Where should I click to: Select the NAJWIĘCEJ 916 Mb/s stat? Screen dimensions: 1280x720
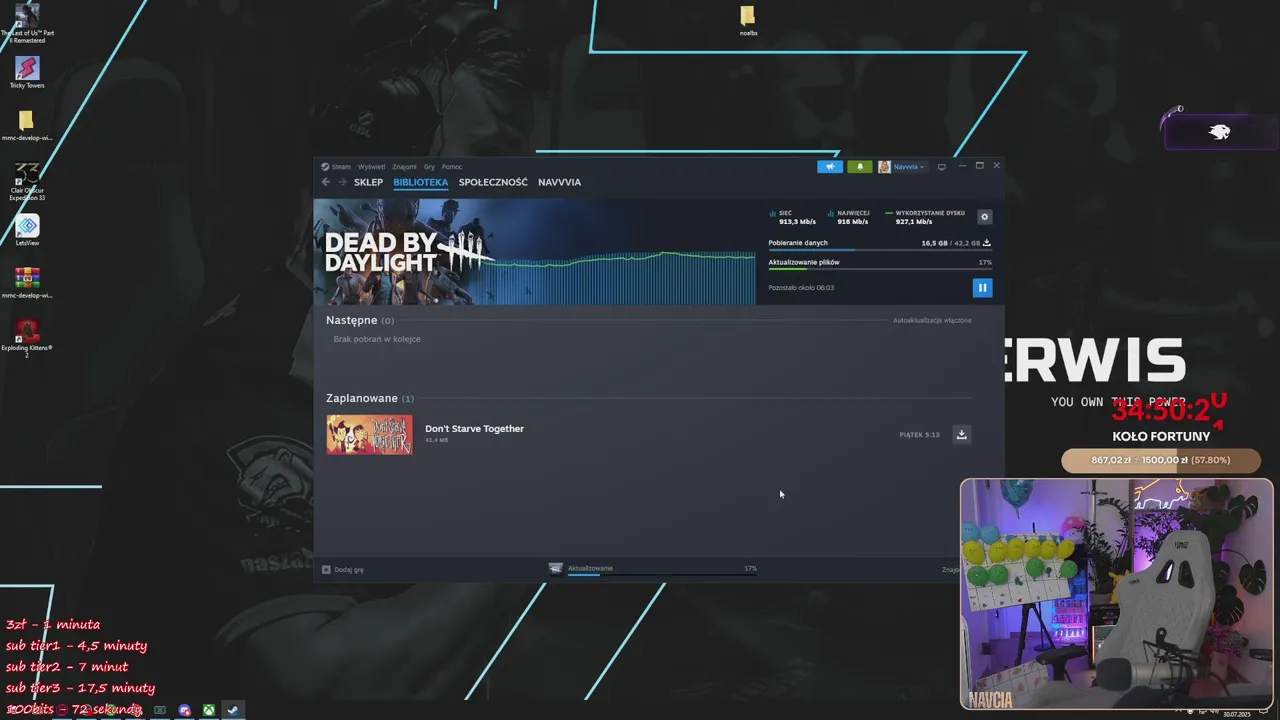pyautogui.click(x=849, y=217)
